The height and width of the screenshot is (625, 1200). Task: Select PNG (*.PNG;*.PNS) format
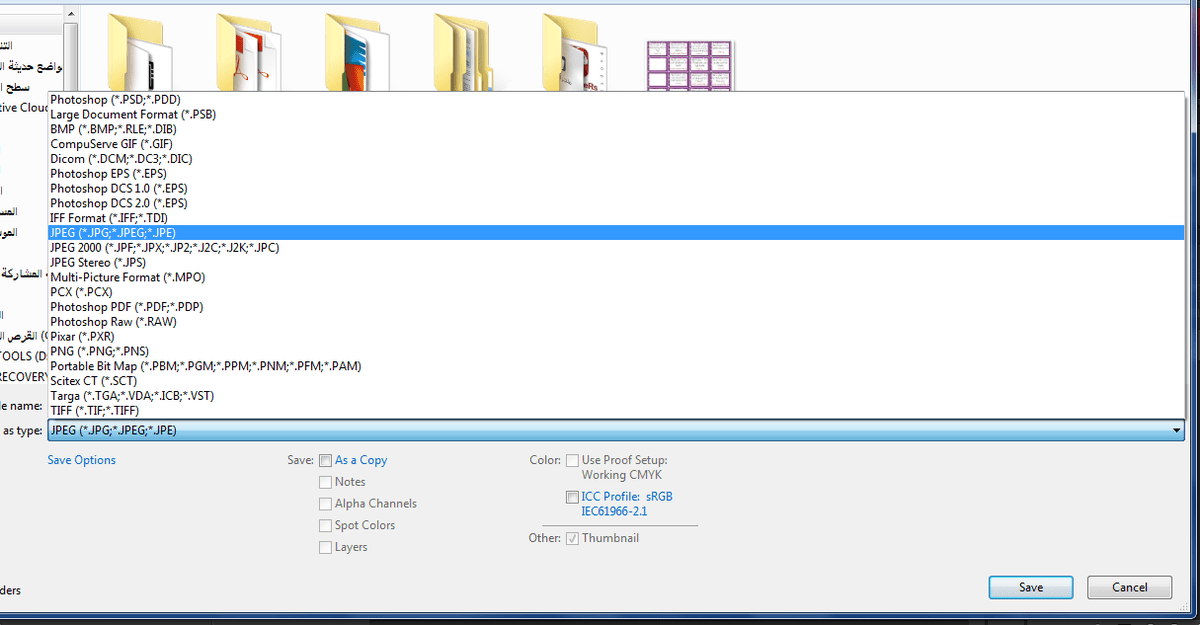click(616, 351)
